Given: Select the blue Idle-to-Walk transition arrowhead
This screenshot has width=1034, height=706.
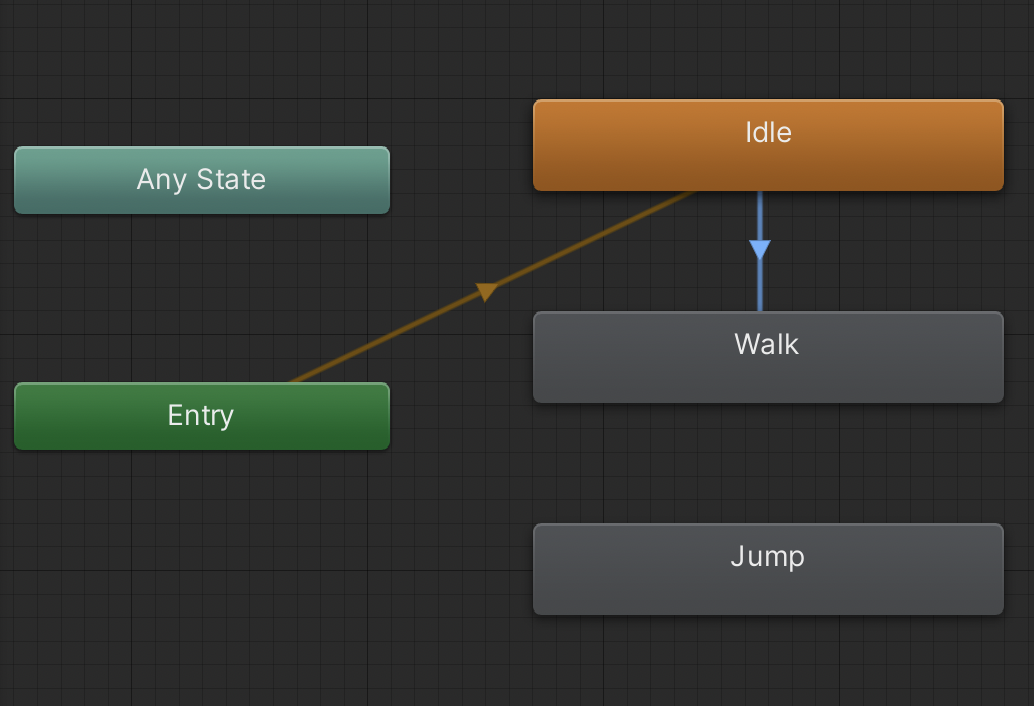Looking at the screenshot, I should 760,249.
